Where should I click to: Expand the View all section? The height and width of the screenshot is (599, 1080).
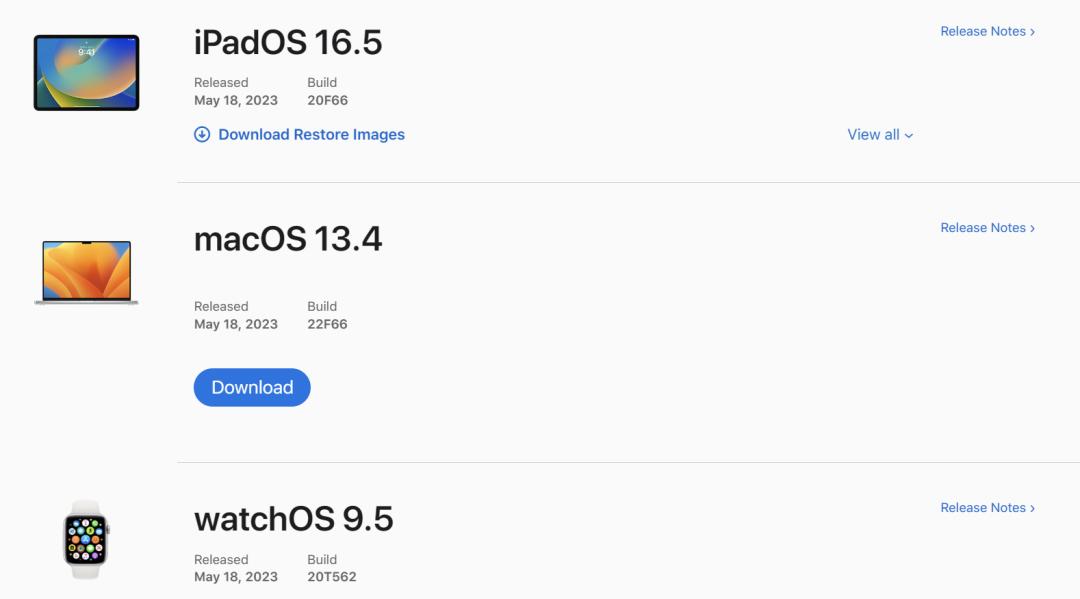click(x=878, y=134)
